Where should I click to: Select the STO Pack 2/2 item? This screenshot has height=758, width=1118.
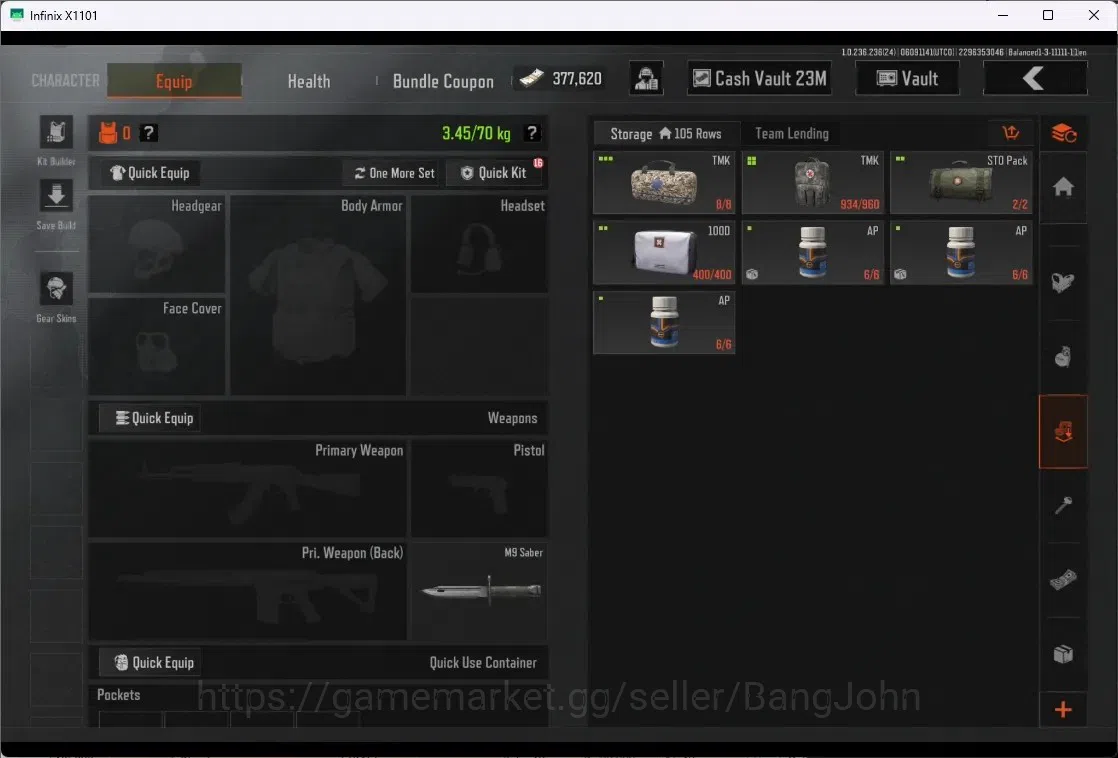pyautogui.click(x=960, y=183)
